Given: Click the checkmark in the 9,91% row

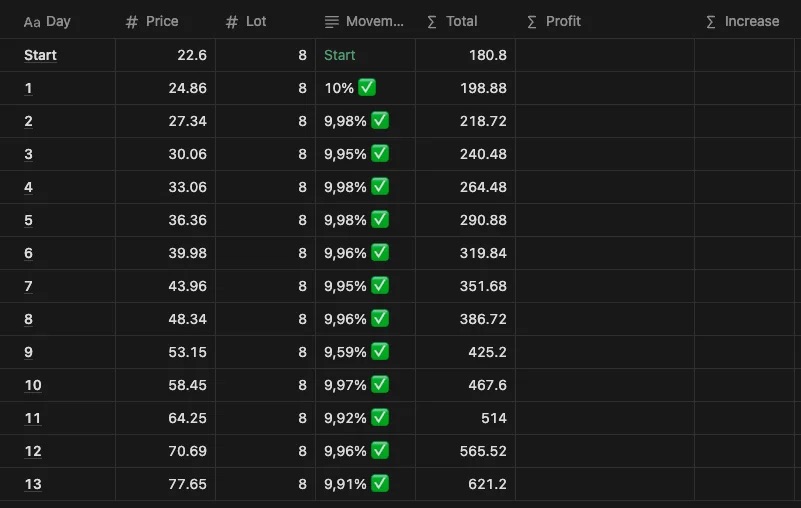Looking at the screenshot, I should [x=380, y=483].
